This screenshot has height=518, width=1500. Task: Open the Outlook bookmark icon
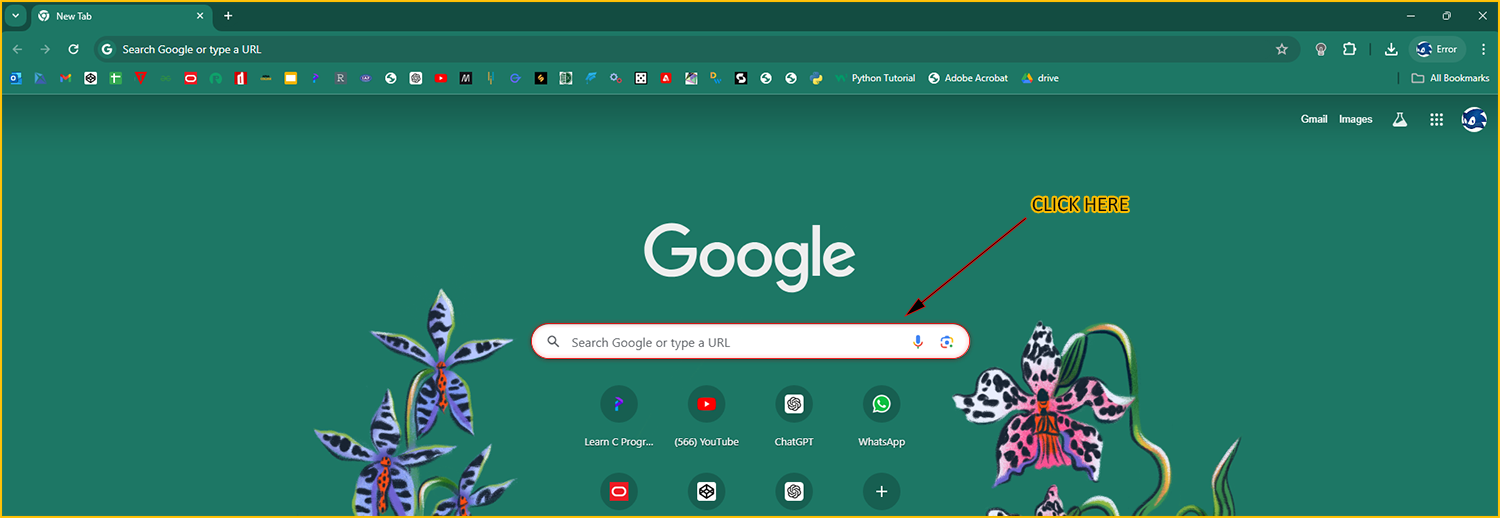(x=15, y=78)
